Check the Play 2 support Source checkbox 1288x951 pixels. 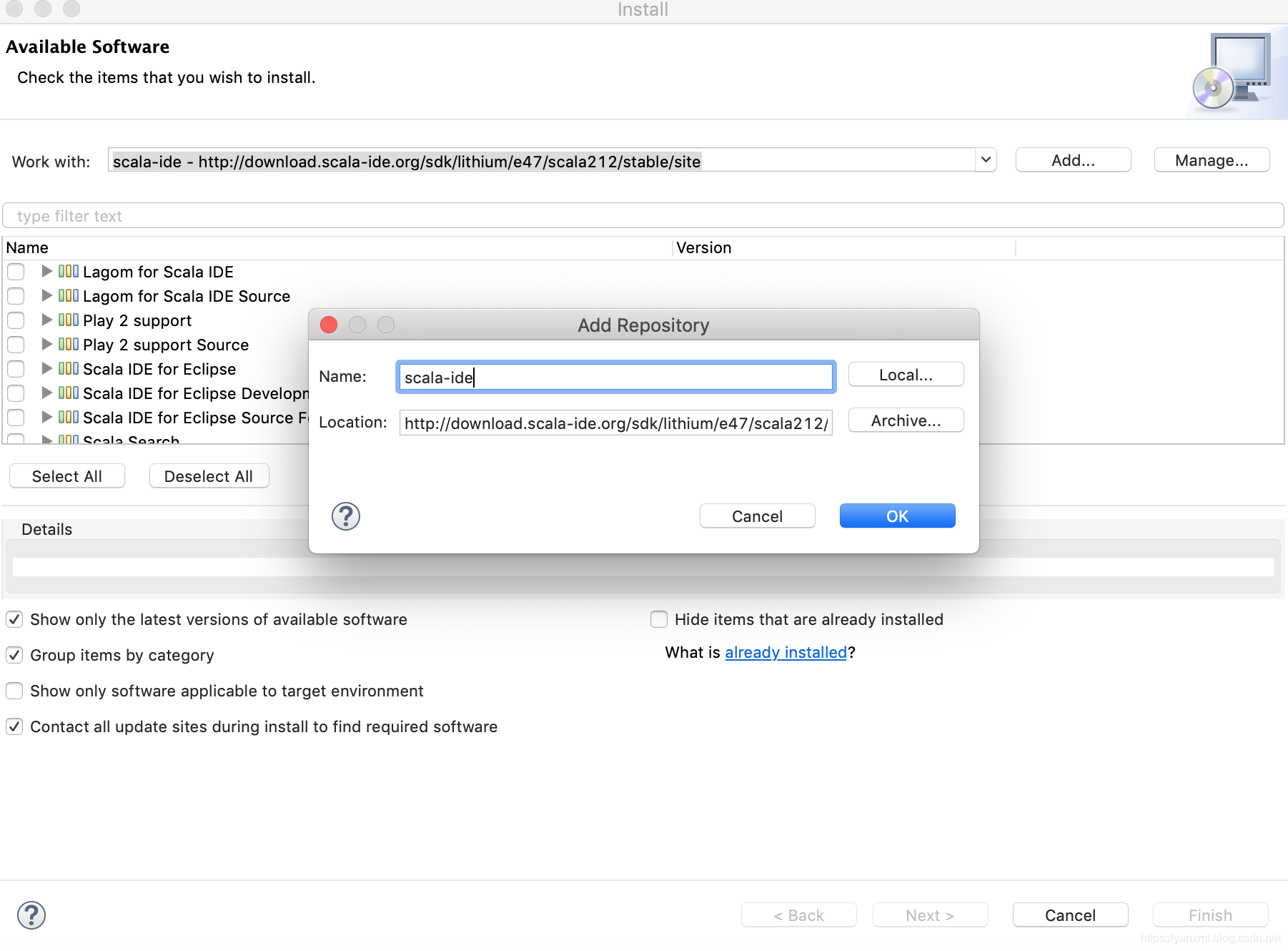click(x=16, y=345)
